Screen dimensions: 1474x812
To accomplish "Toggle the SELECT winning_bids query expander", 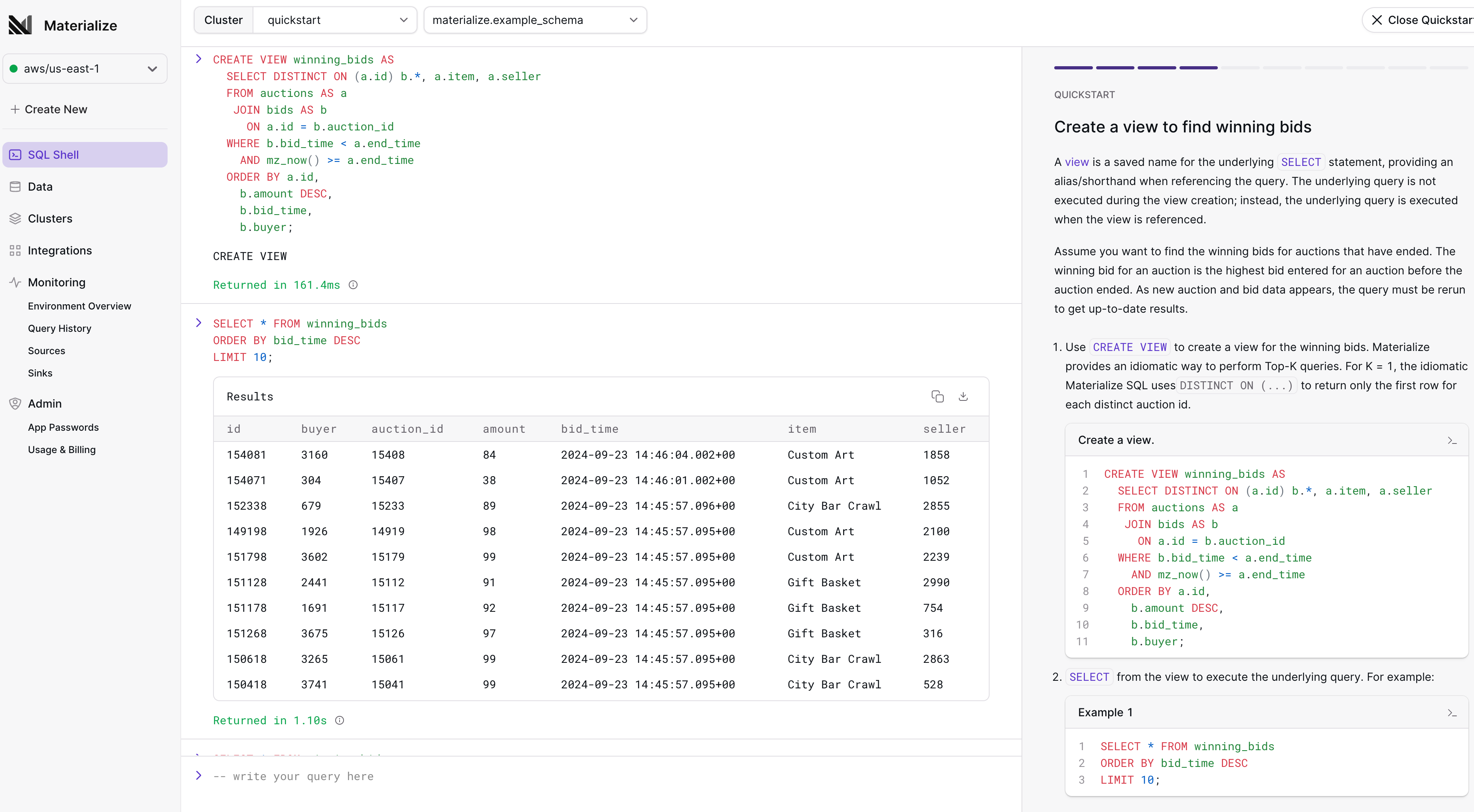I will pyautogui.click(x=197, y=323).
